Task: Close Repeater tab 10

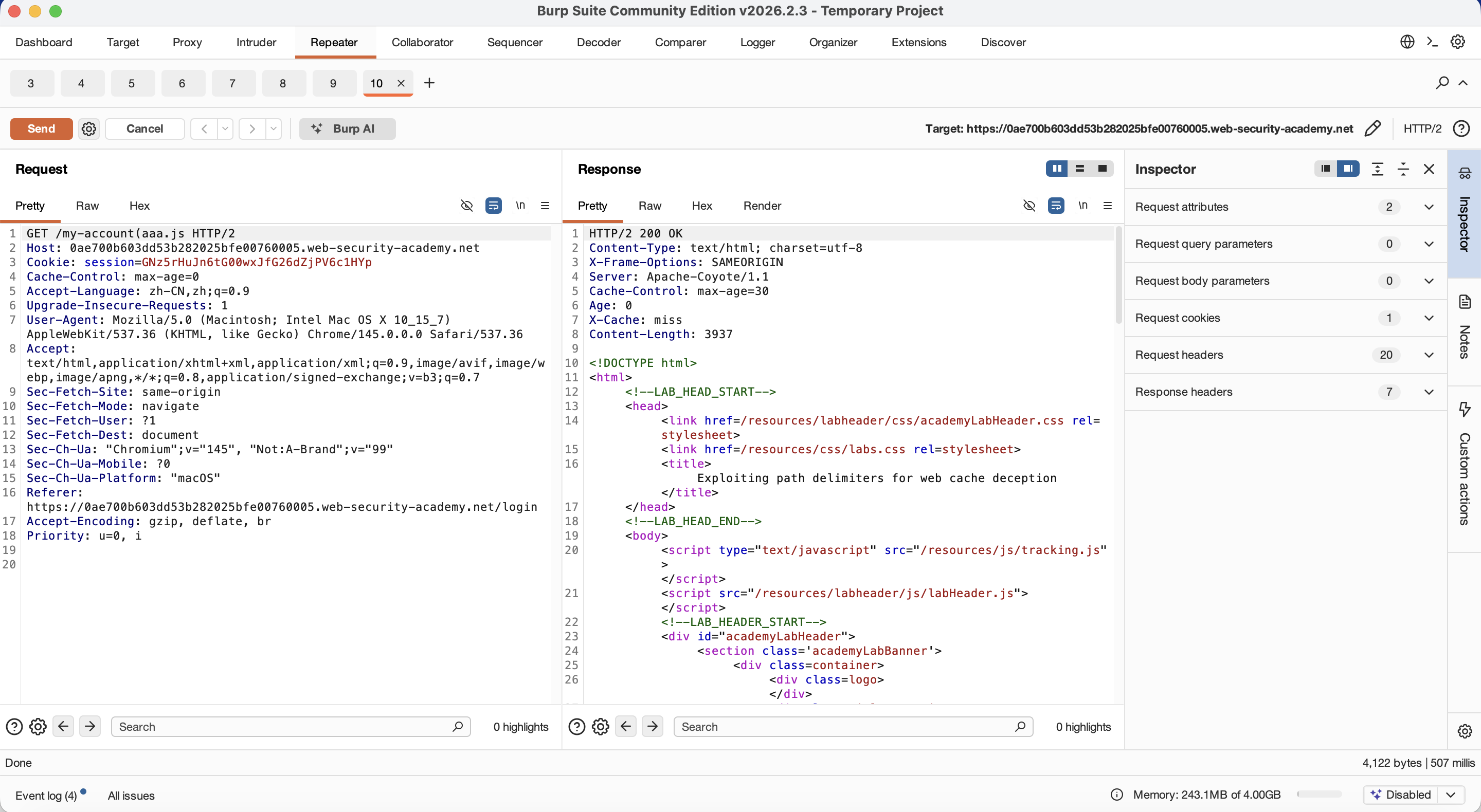Action: [401, 83]
